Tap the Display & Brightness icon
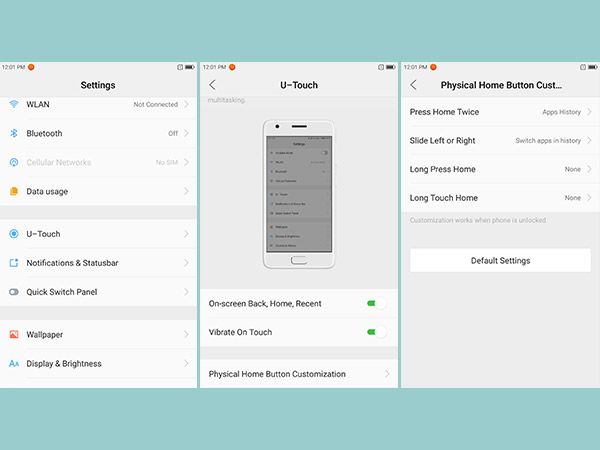The width and height of the screenshot is (600, 450). point(14,364)
